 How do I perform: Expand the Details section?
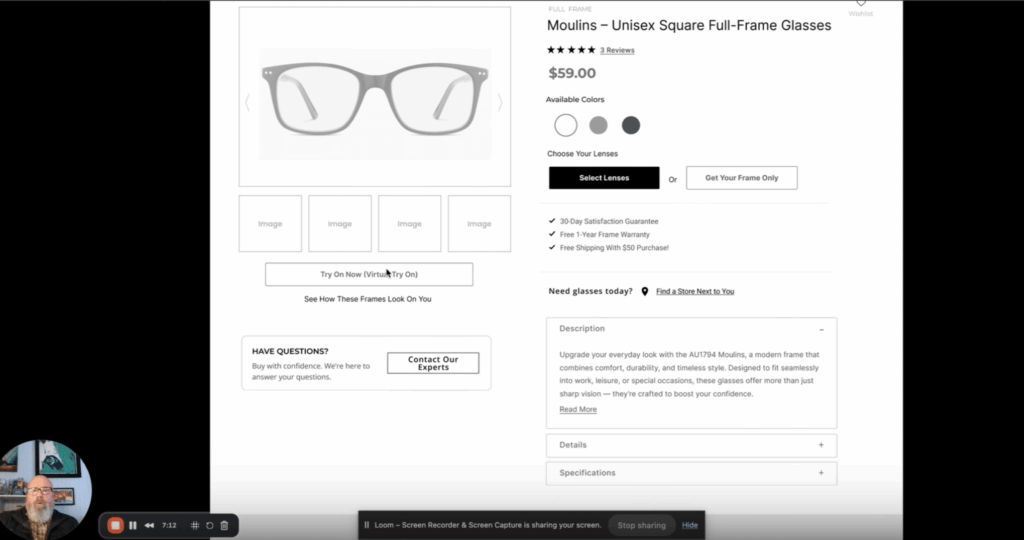tap(821, 445)
